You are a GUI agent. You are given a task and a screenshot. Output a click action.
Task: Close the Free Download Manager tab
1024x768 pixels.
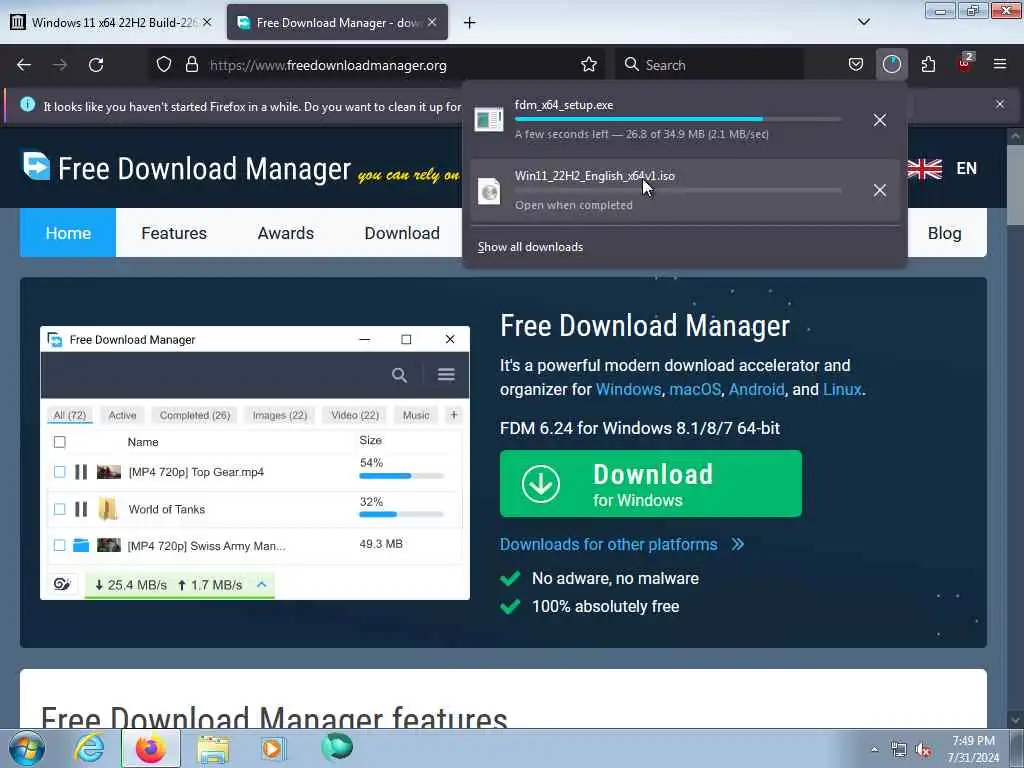pyautogui.click(x=432, y=22)
